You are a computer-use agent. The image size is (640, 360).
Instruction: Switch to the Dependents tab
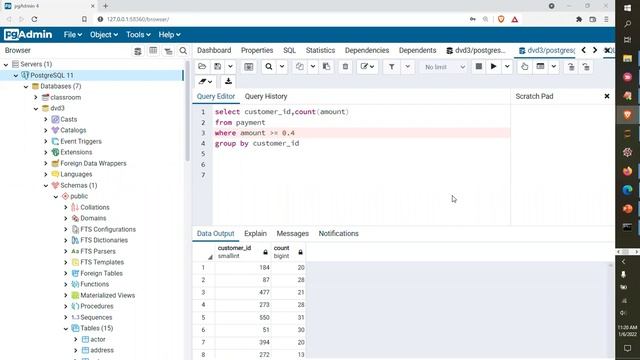point(418,50)
